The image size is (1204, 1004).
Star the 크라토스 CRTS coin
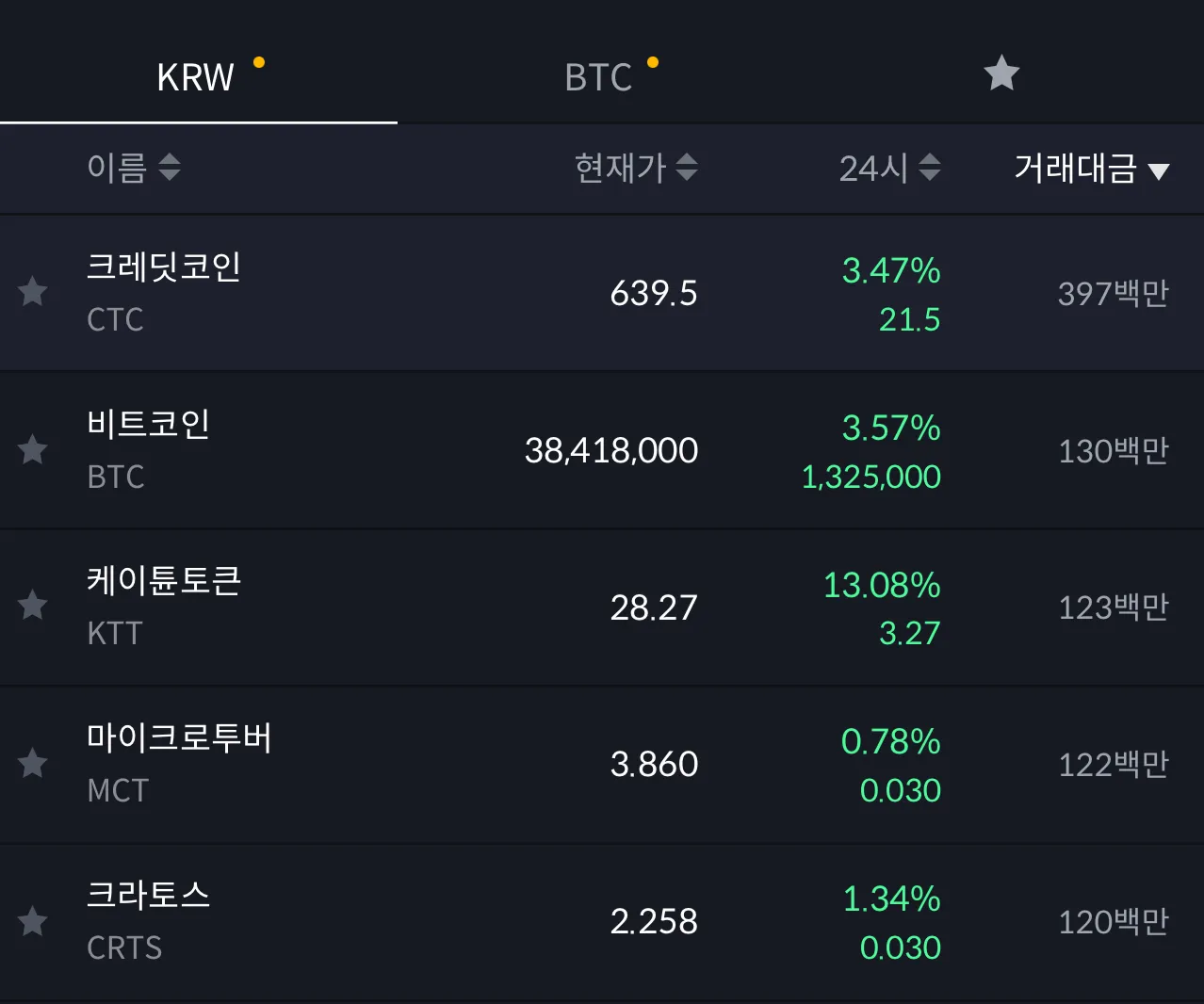coord(33,920)
